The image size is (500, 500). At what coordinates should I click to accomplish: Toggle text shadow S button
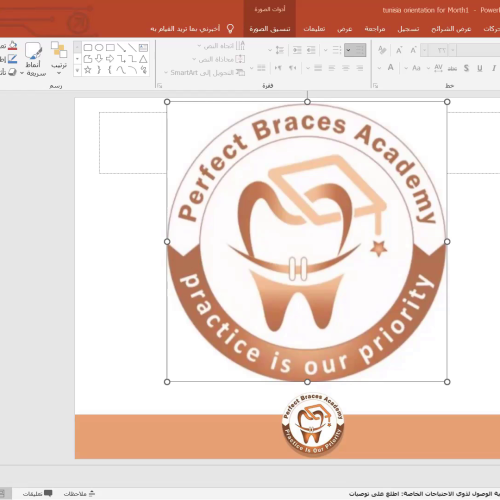466,68
